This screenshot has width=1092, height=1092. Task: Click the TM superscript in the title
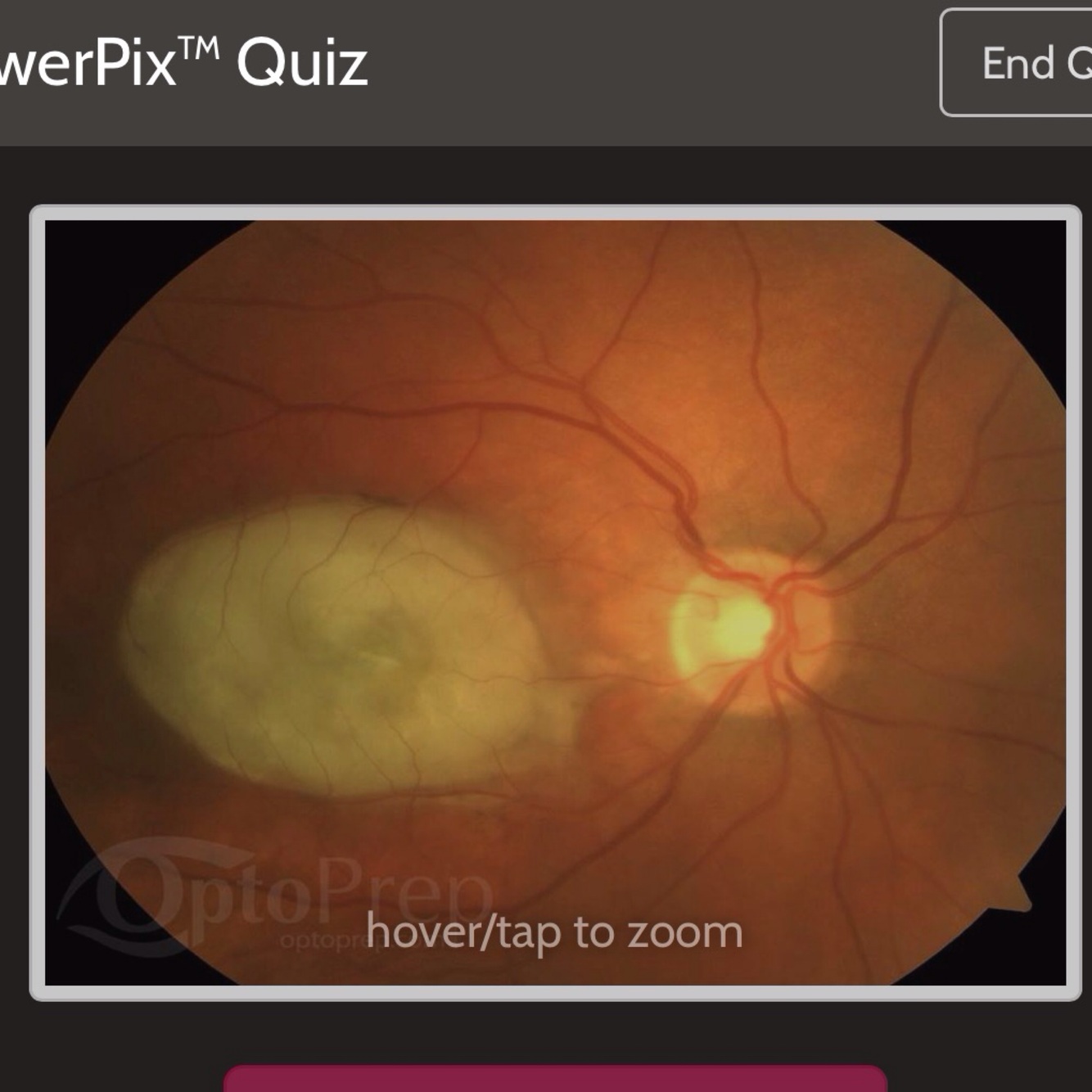[200, 48]
